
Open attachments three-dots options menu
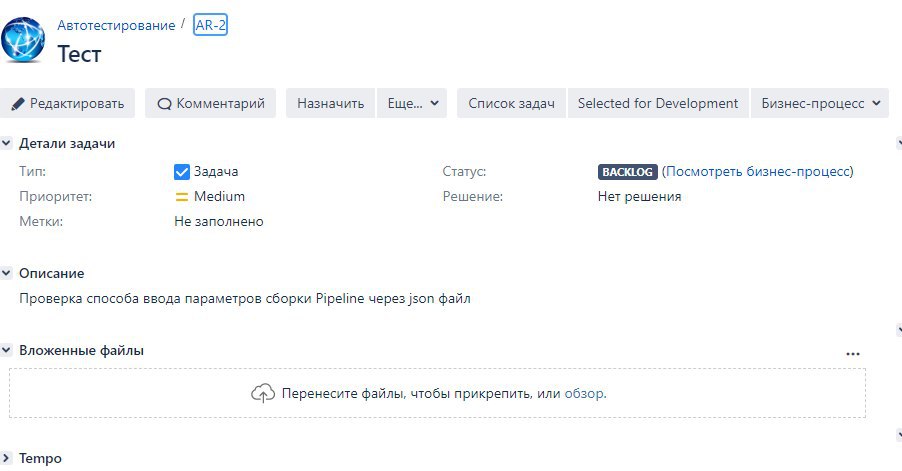[853, 354]
